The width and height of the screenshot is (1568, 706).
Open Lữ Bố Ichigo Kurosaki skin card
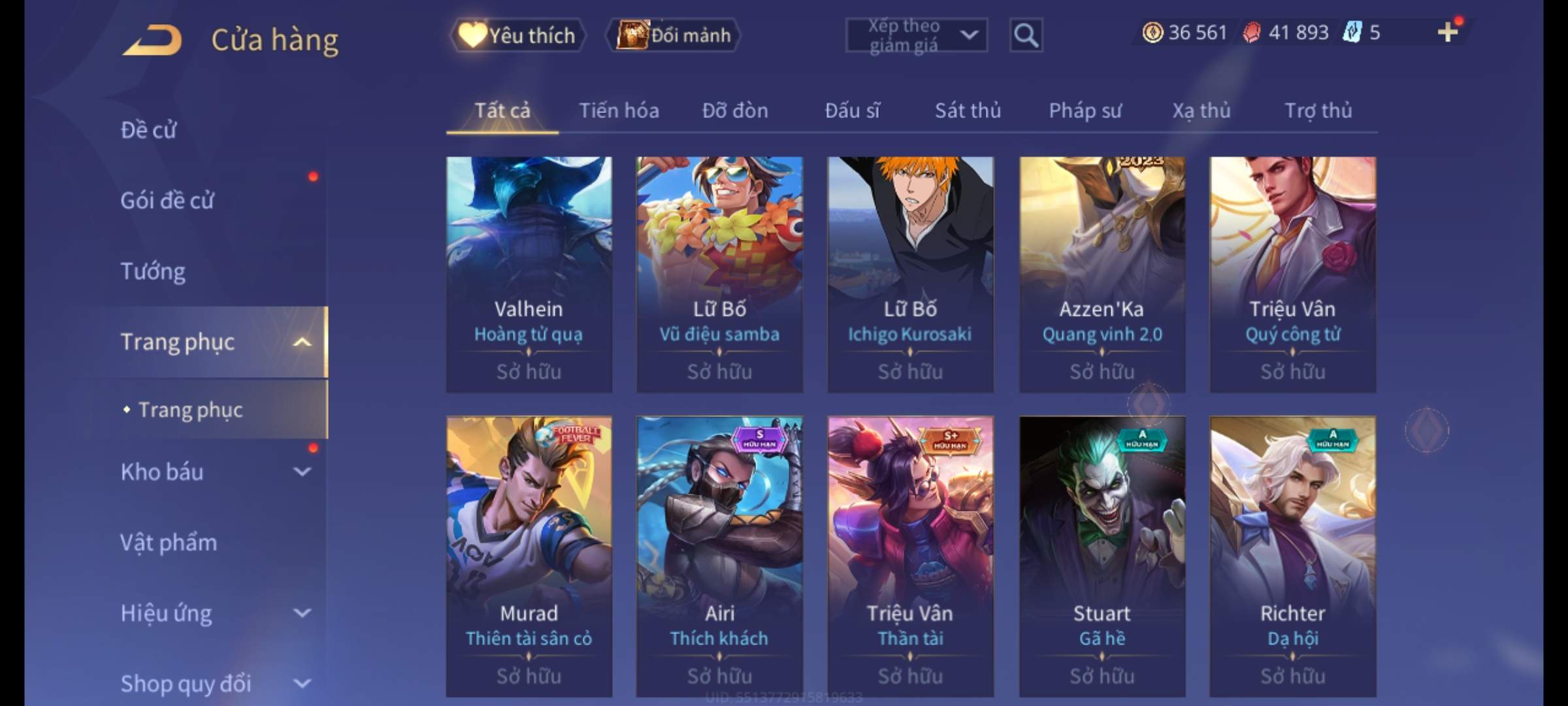coord(910,275)
